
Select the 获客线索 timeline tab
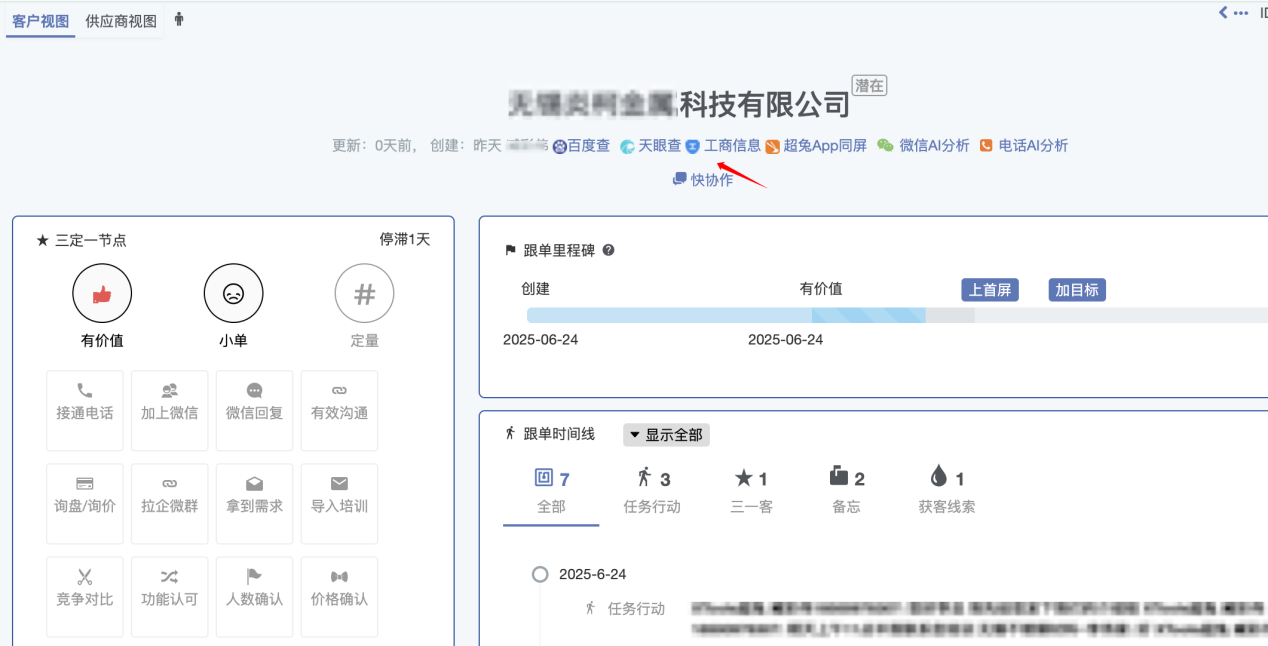947,490
